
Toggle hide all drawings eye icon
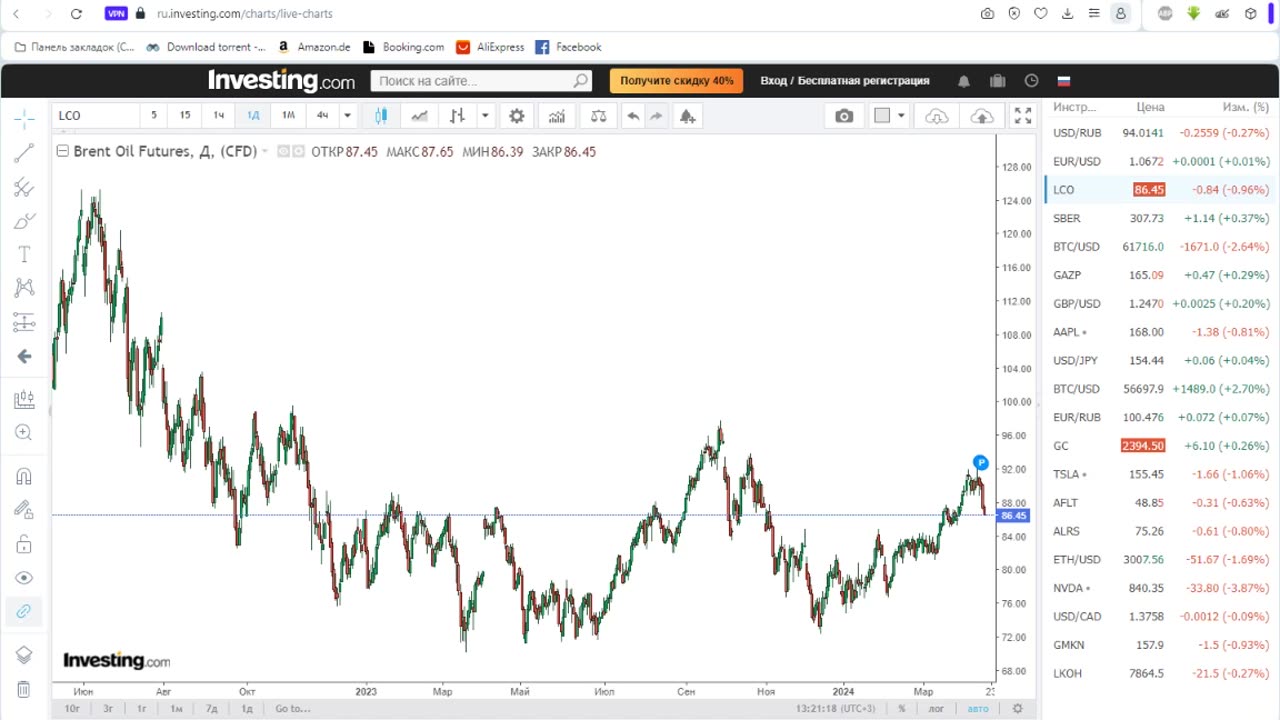[24, 578]
